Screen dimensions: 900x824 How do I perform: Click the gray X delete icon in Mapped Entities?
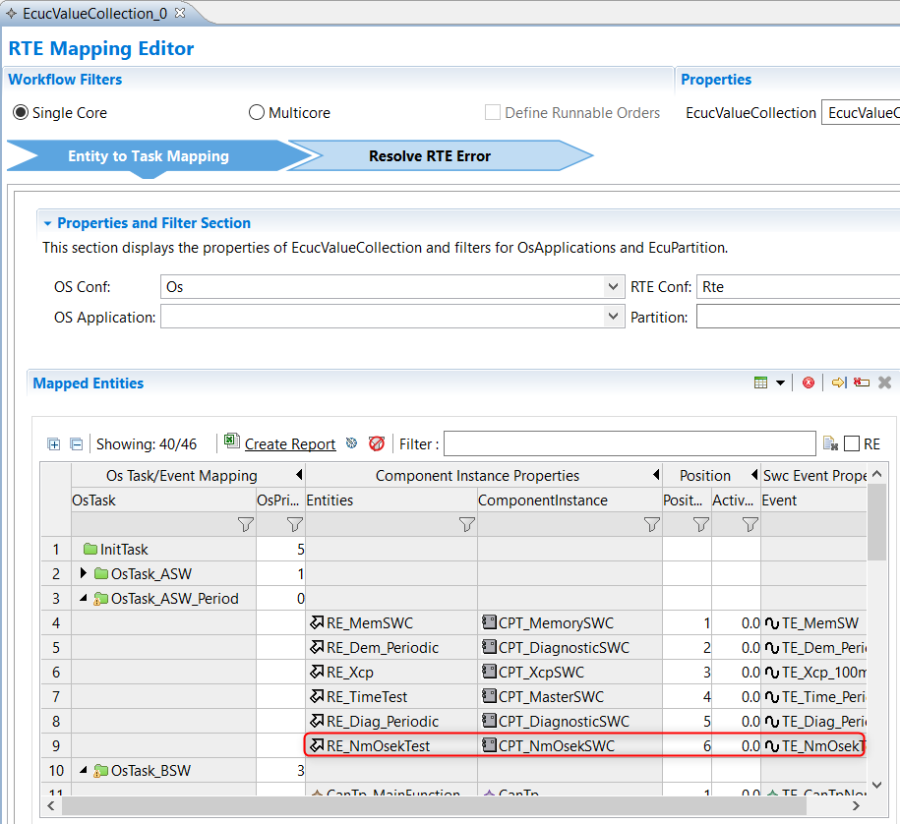[885, 383]
